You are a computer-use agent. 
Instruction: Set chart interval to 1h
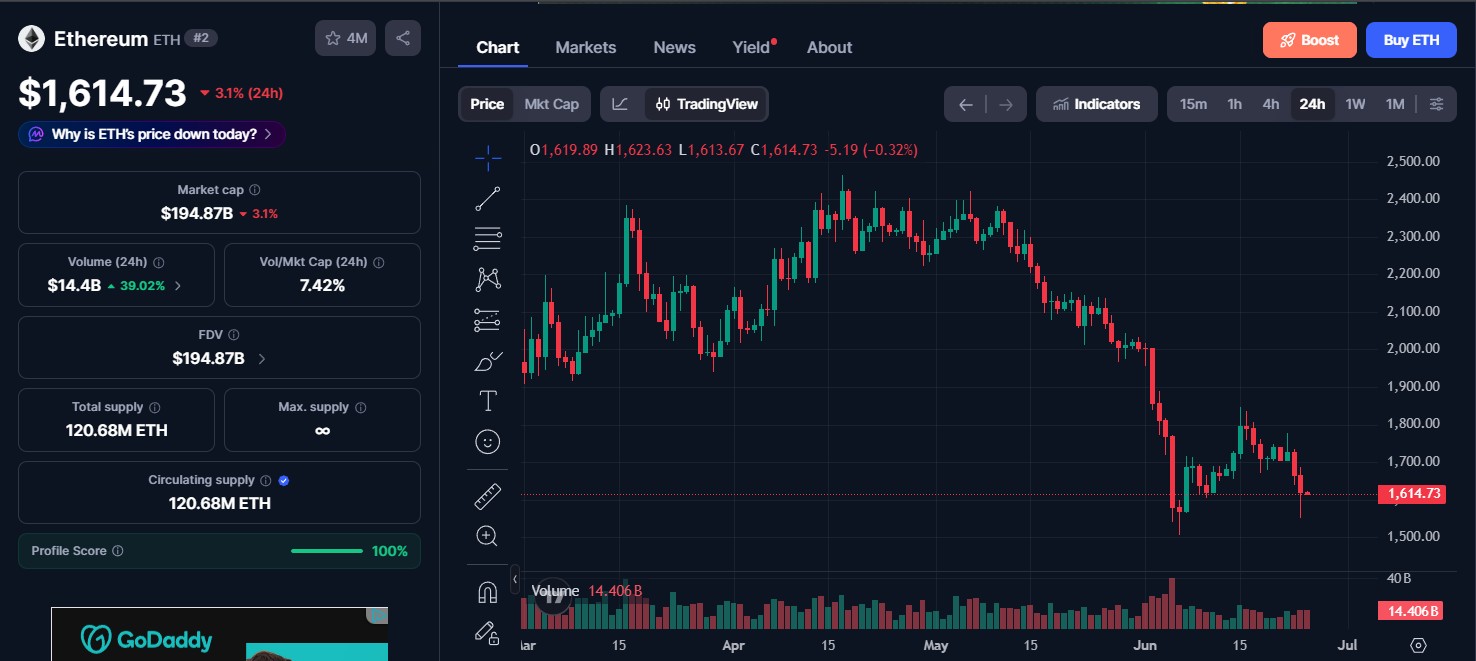tap(1235, 104)
